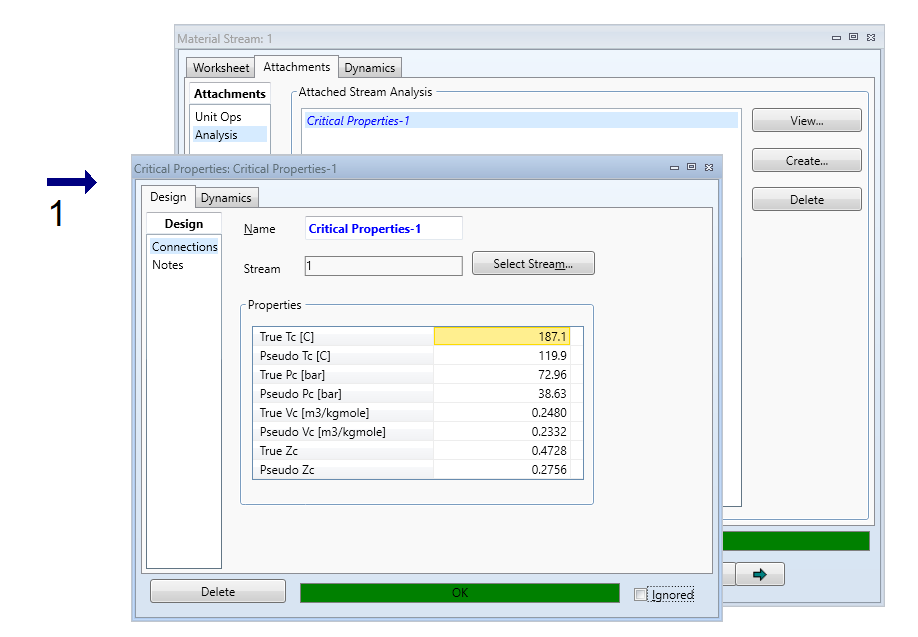The image size is (918, 637).
Task: Click the View button for attached analysis
Action: 806,119
